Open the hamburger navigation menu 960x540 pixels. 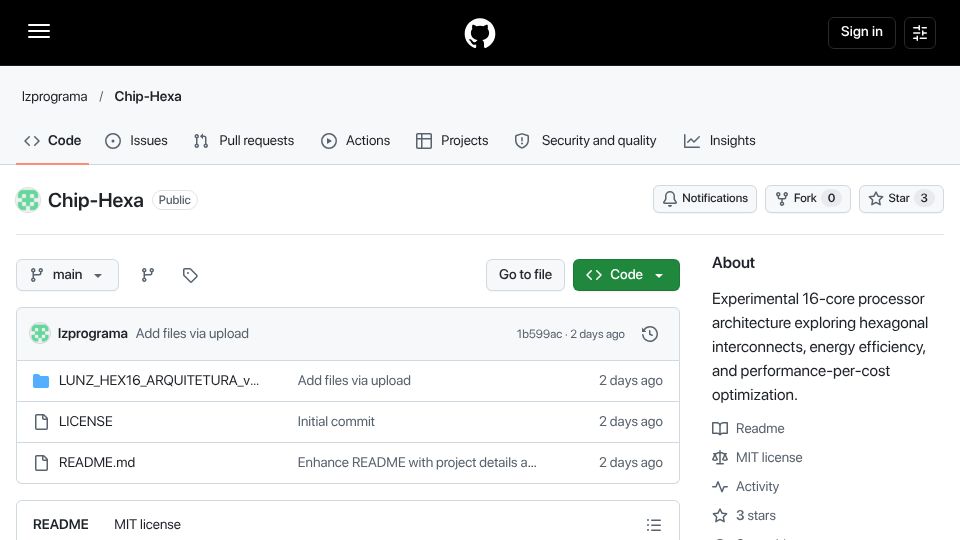click(x=39, y=31)
